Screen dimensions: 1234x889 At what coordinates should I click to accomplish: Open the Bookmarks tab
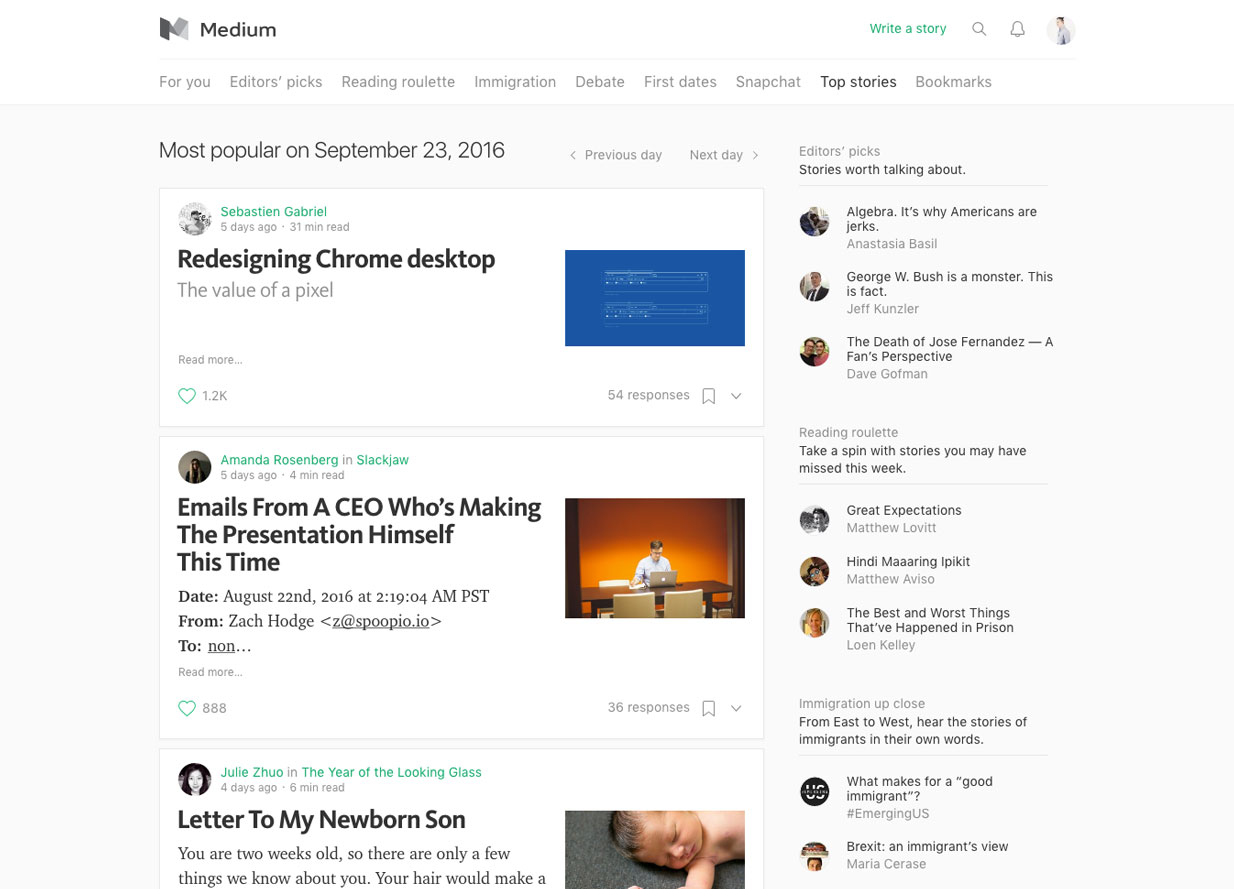coord(953,82)
